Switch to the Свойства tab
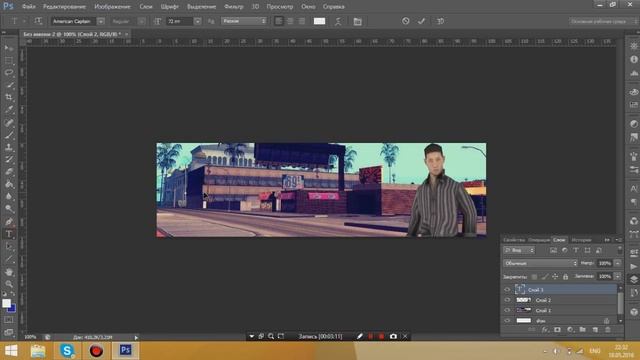The height and width of the screenshot is (360, 640). pos(513,240)
